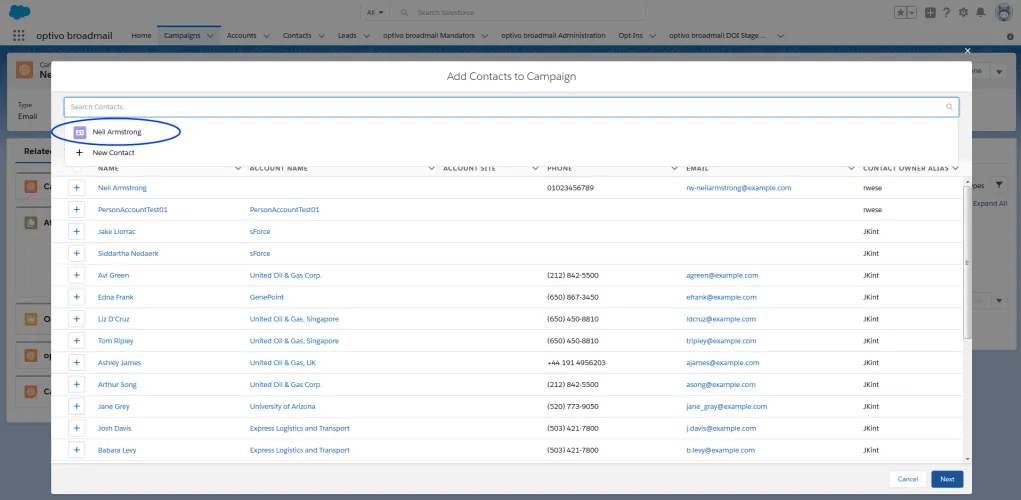Viewport: 1021px width, 500px height.
Task: Open the optivo broadmail Mandators tab
Action: pyautogui.click(x=429, y=36)
